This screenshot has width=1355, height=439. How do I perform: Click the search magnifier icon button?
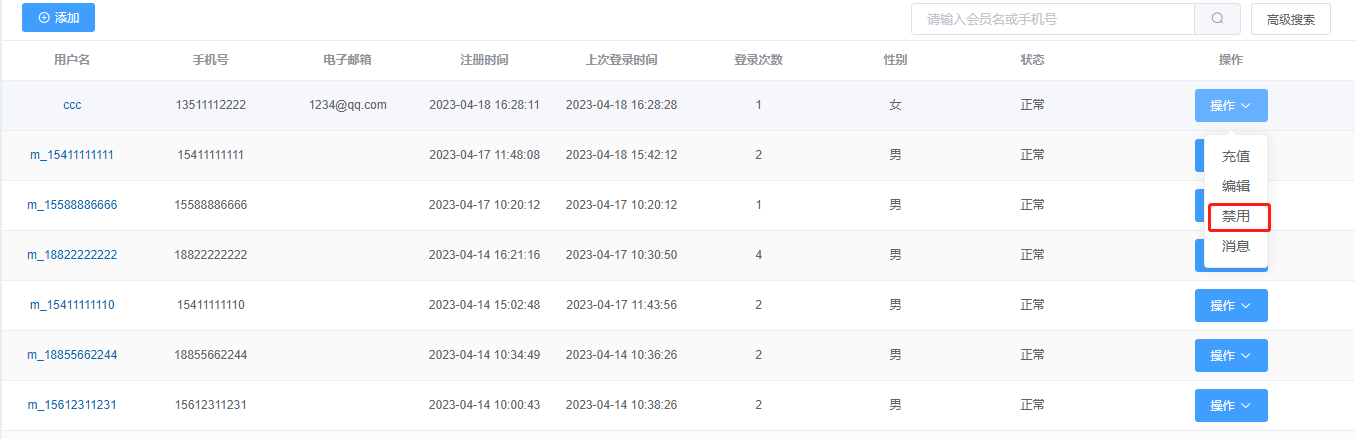pos(1217,18)
